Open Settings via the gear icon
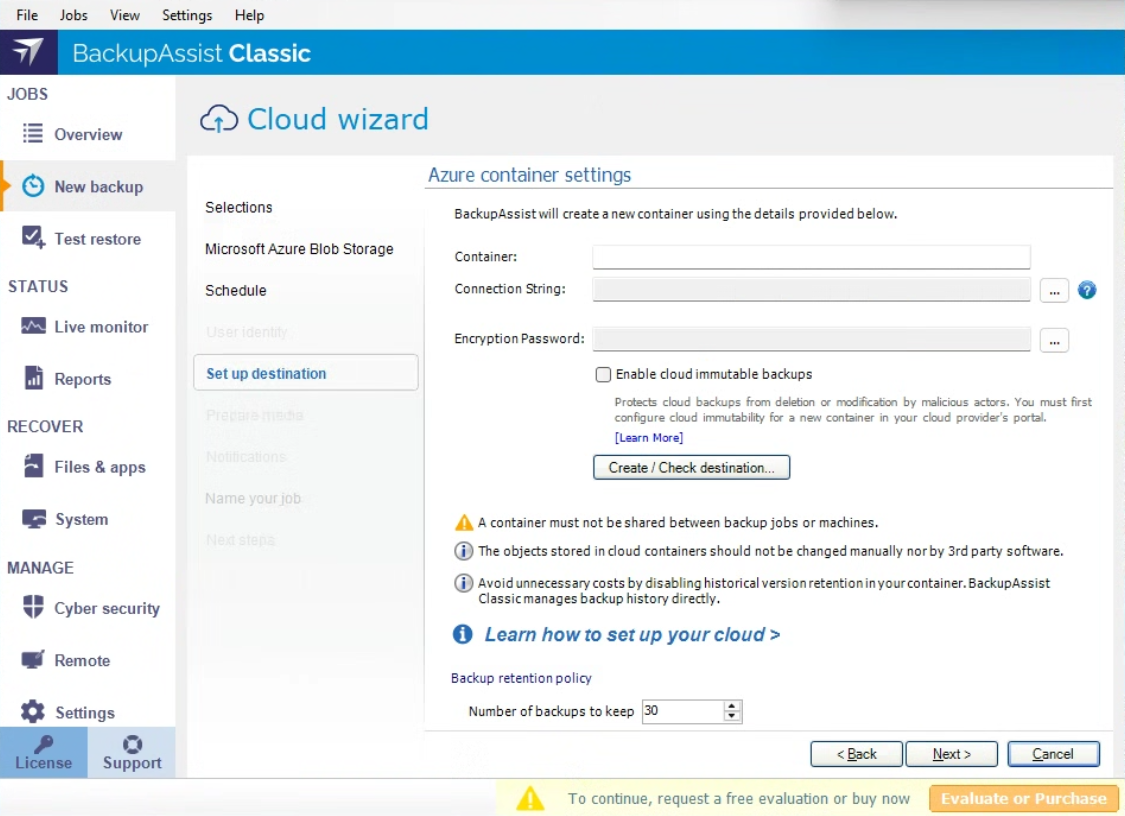The image size is (1125, 816). [33, 712]
